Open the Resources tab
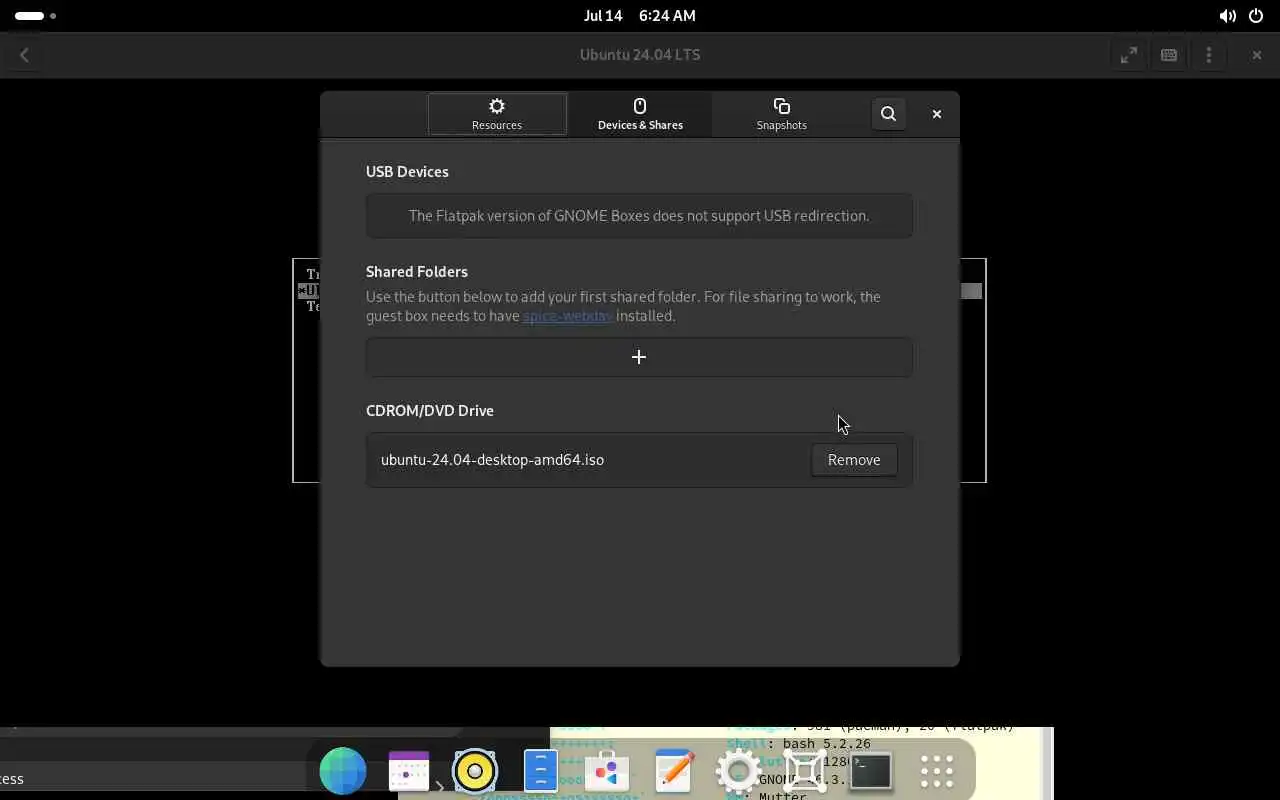The height and width of the screenshot is (800, 1280). 497,114
